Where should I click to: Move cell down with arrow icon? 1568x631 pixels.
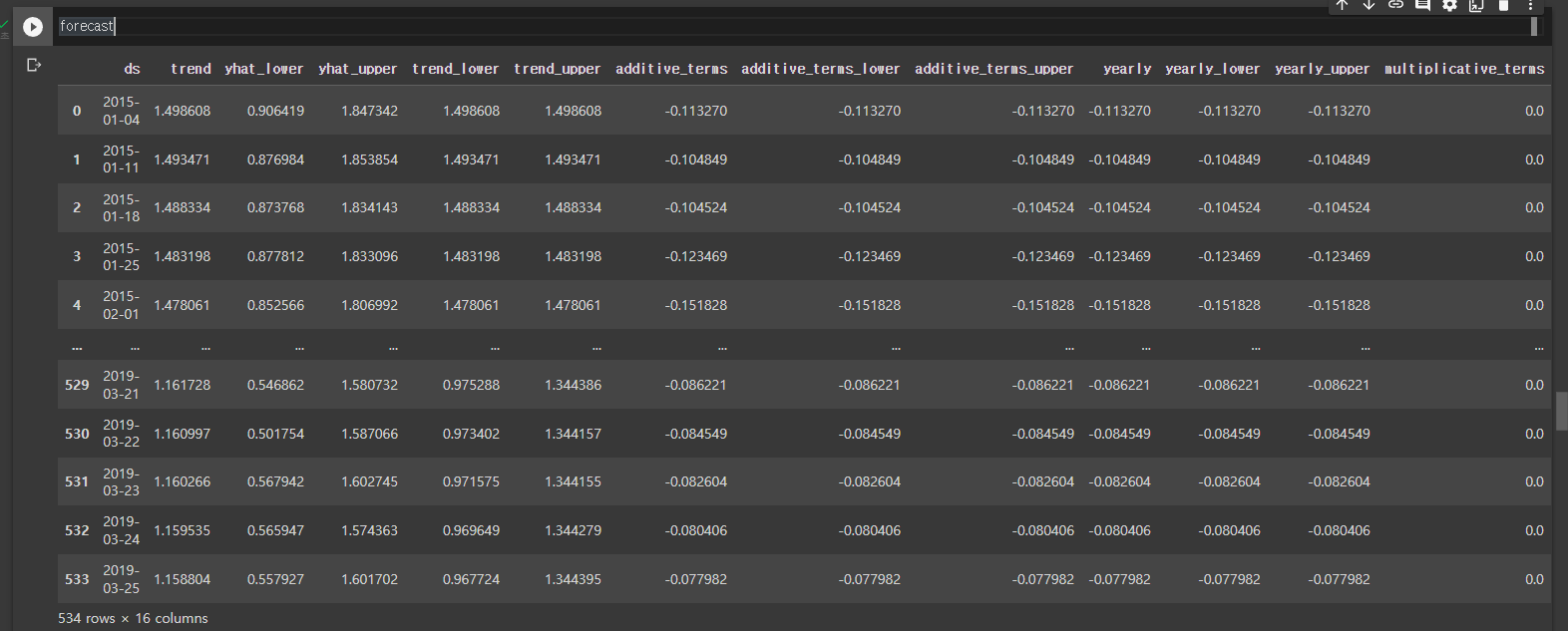(x=1370, y=5)
